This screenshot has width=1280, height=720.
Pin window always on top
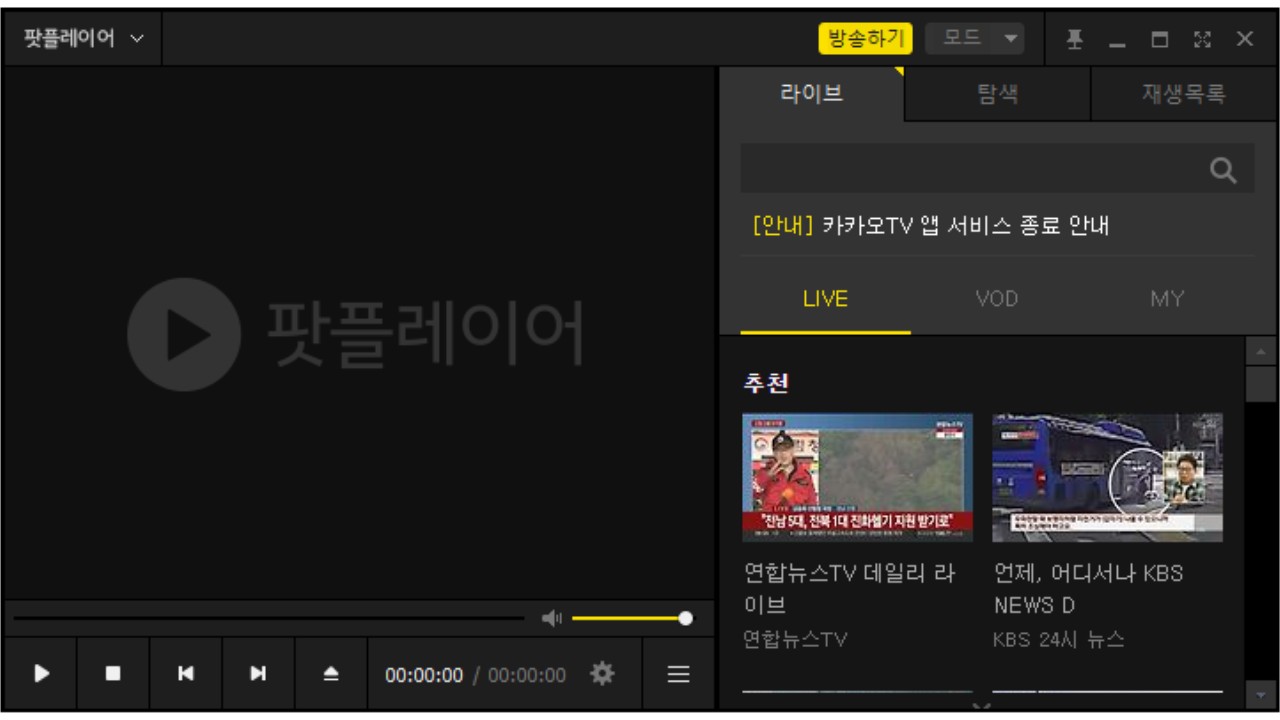[x=1074, y=39]
